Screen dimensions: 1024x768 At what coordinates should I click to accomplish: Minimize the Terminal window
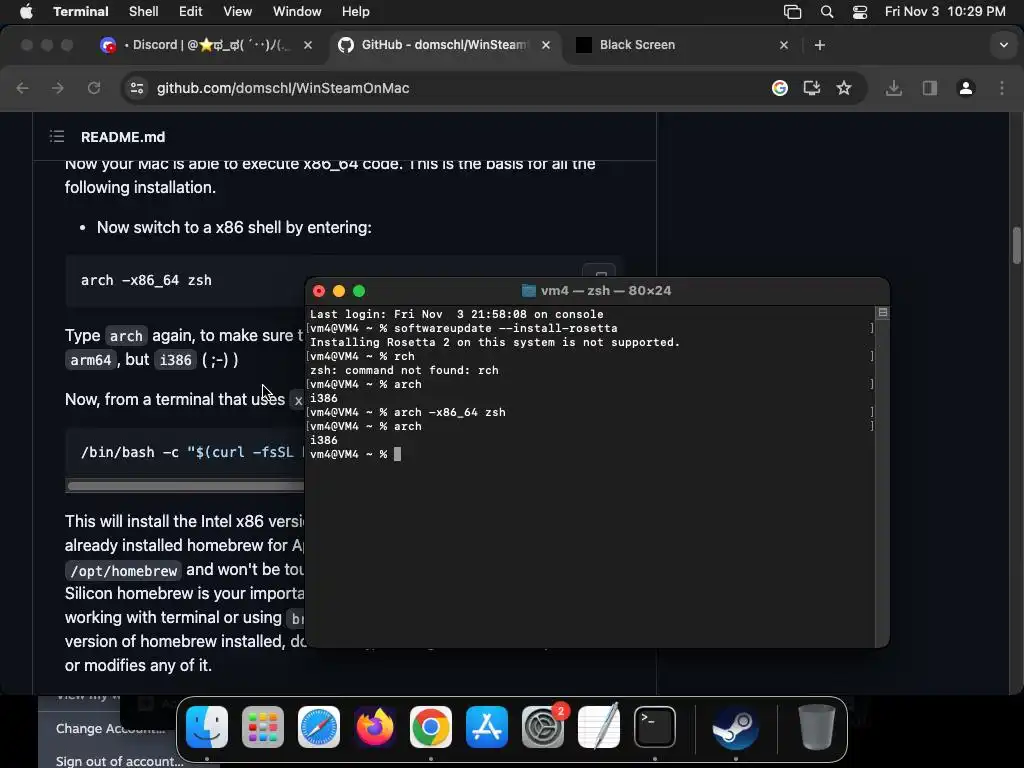tap(339, 291)
